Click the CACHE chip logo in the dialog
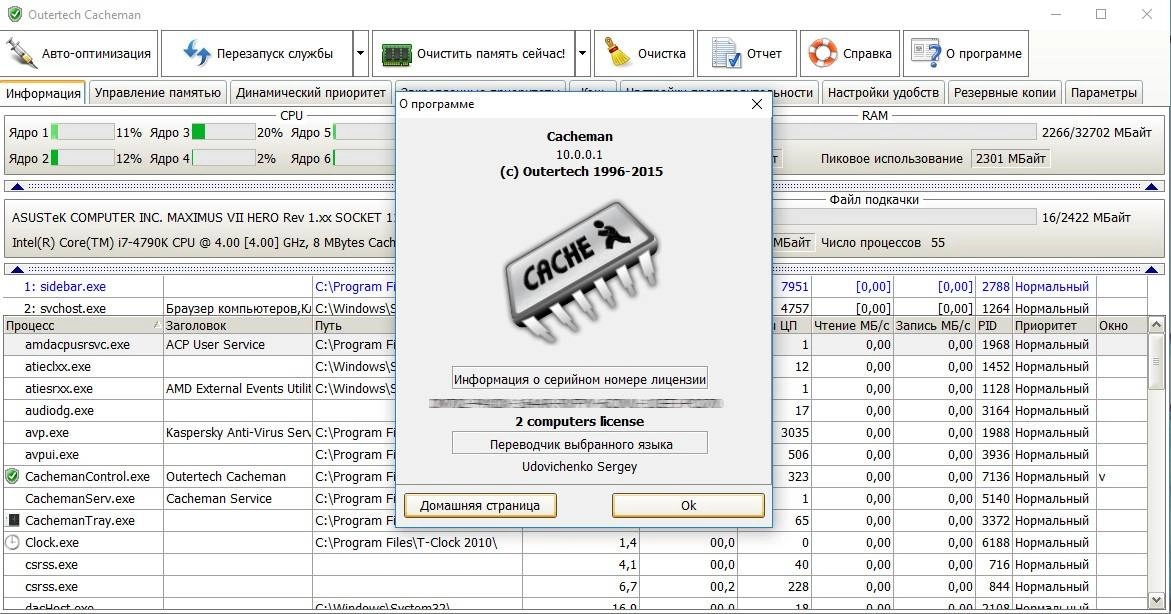The image size is (1171, 614). click(x=582, y=271)
